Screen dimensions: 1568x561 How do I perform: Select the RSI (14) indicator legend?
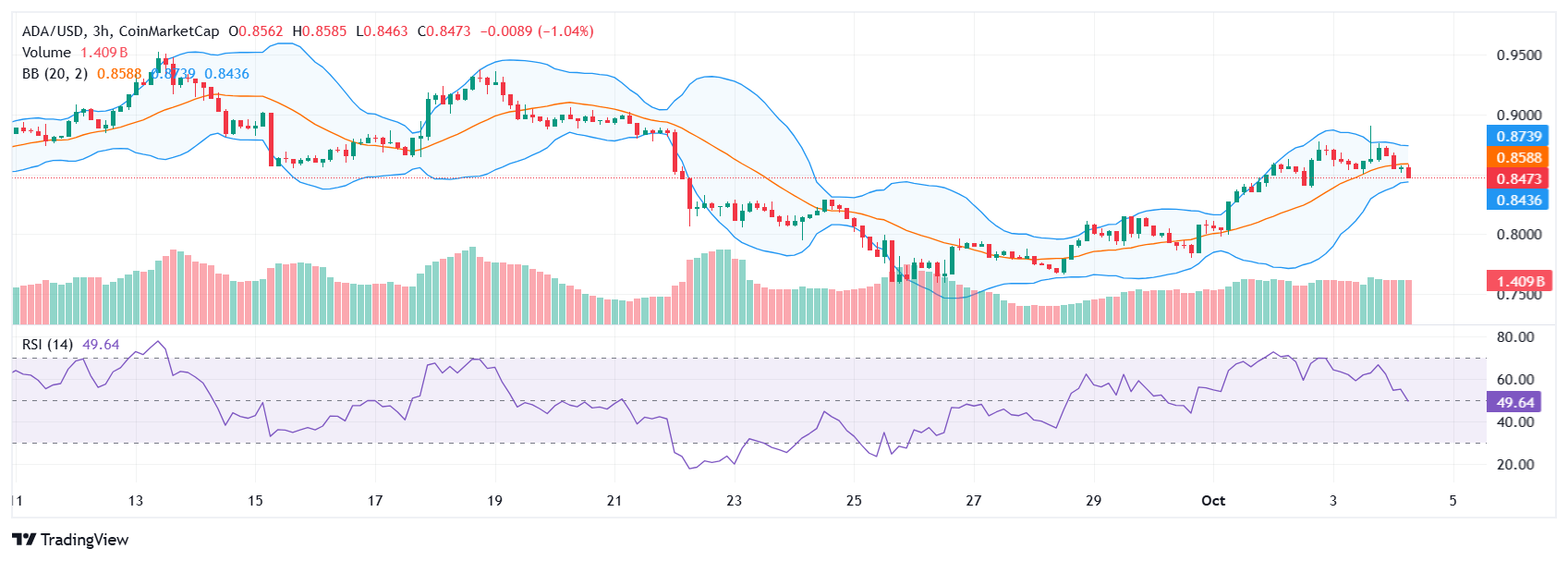pyautogui.click(x=47, y=345)
